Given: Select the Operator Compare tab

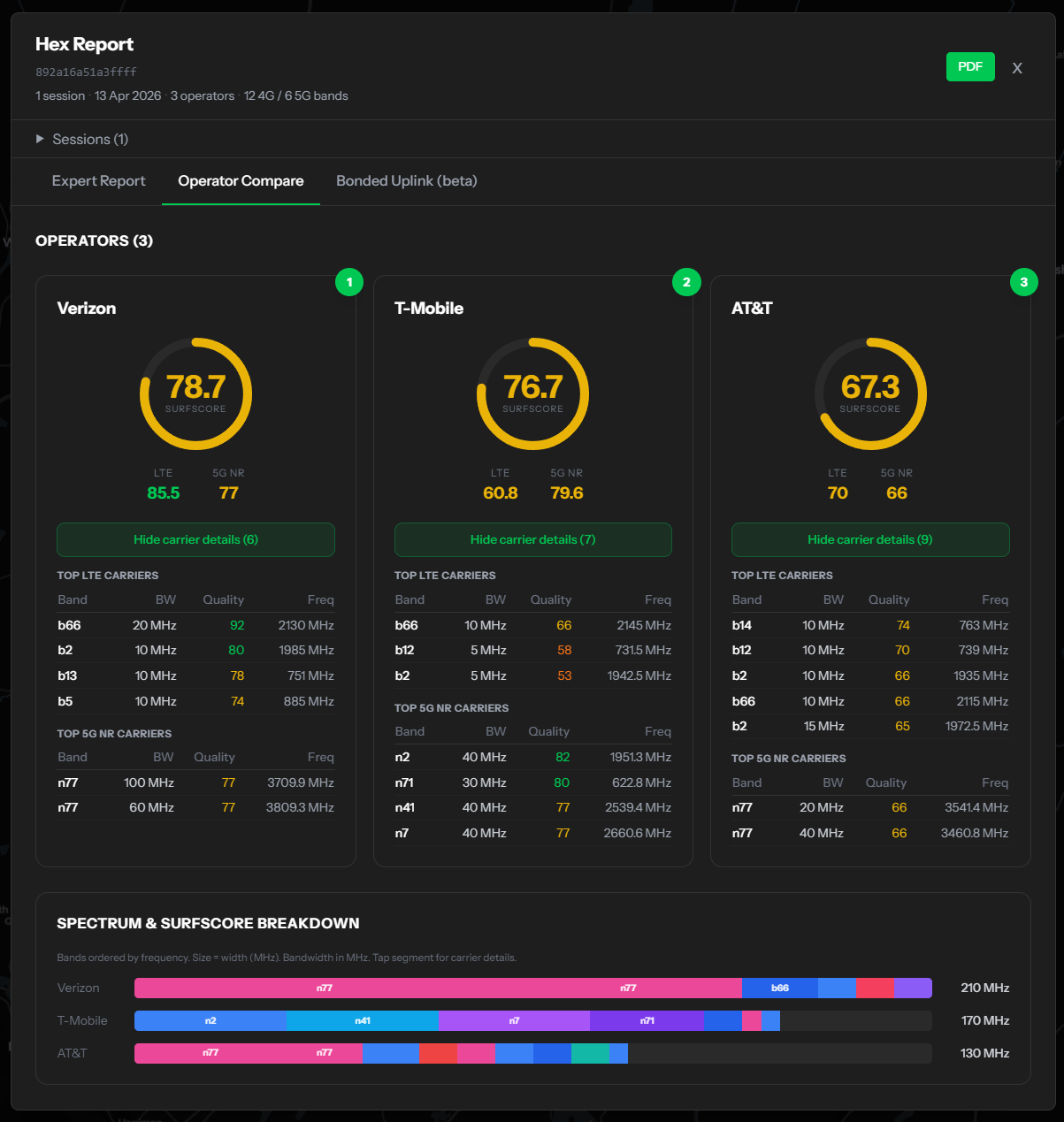Looking at the screenshot, I should (x=241, y=181).
